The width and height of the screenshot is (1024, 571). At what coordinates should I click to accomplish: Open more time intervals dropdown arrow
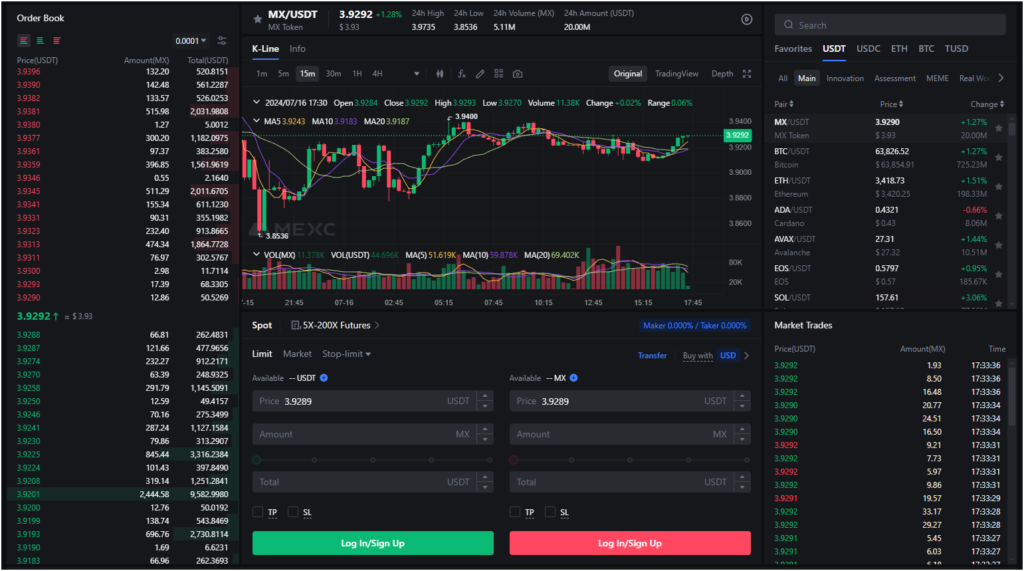point(417,74)
